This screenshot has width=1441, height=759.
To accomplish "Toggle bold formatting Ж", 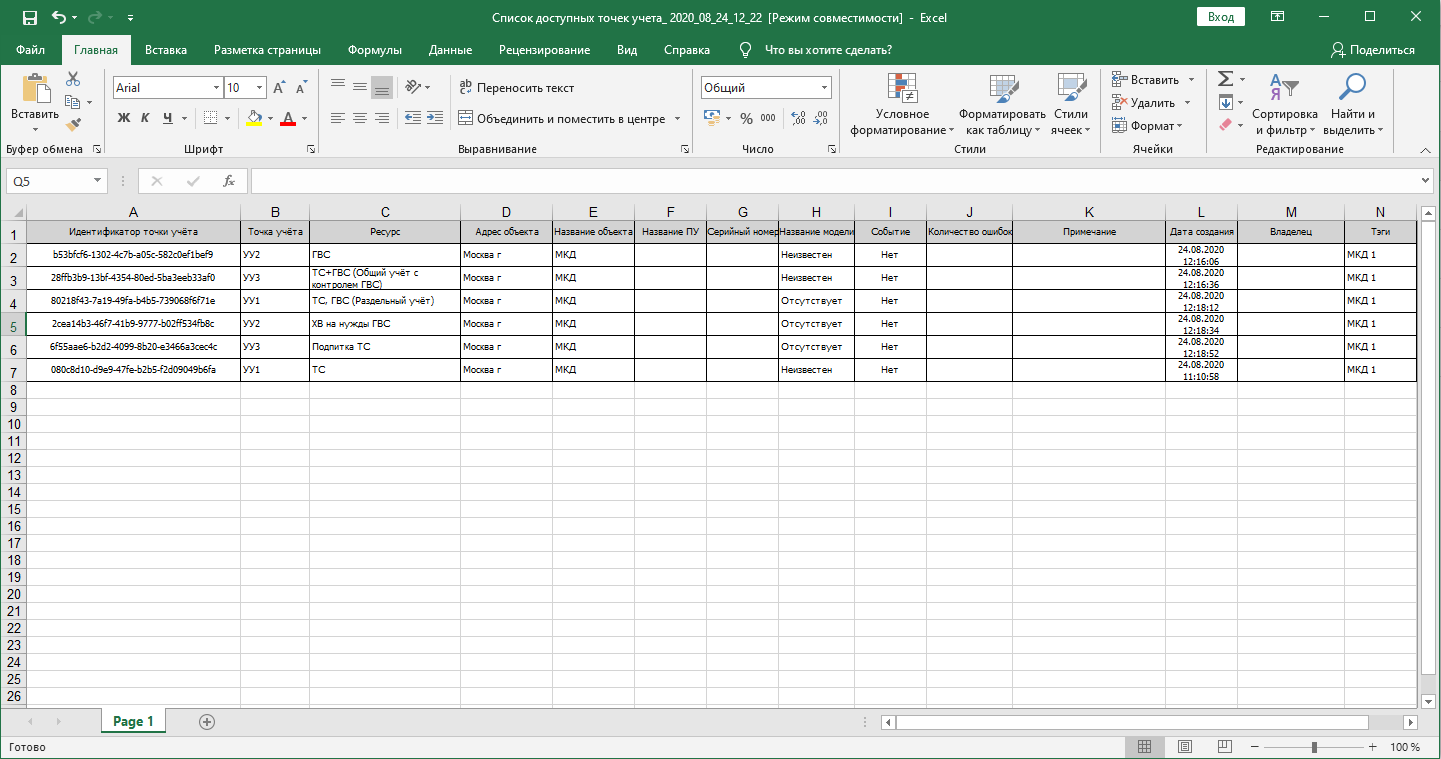I will tap(124, 118).
